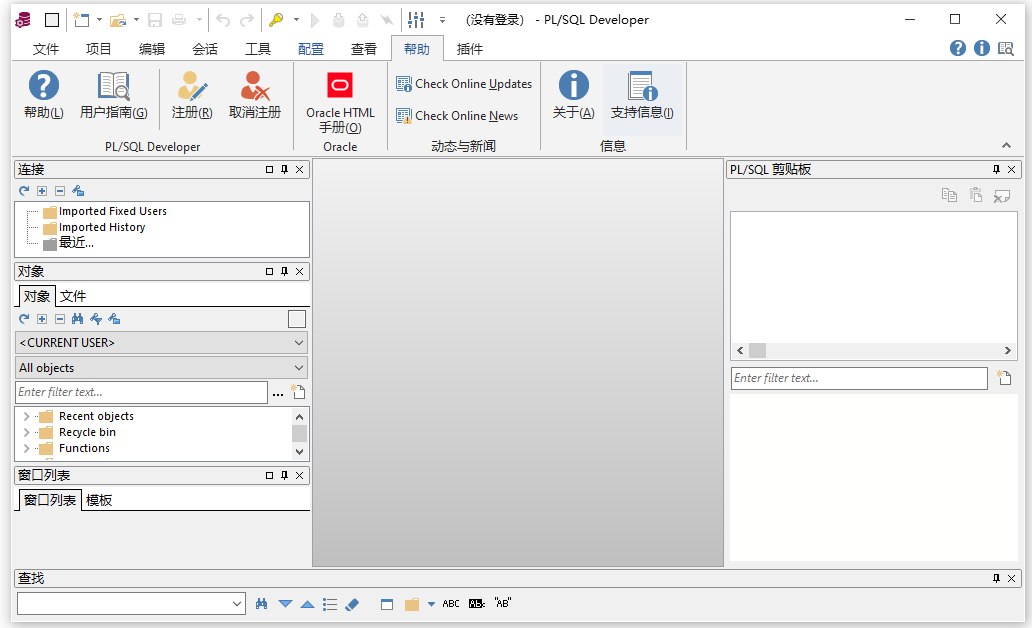Screen dimensions: 1032x628
Task: Expand the Functions folder
Action: click(26, 448)
